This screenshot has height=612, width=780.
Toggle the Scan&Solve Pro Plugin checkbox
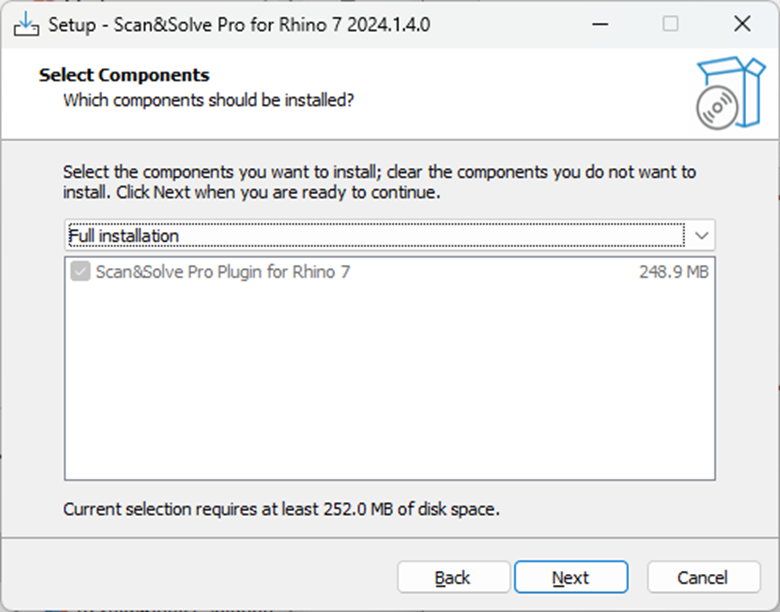80,272
